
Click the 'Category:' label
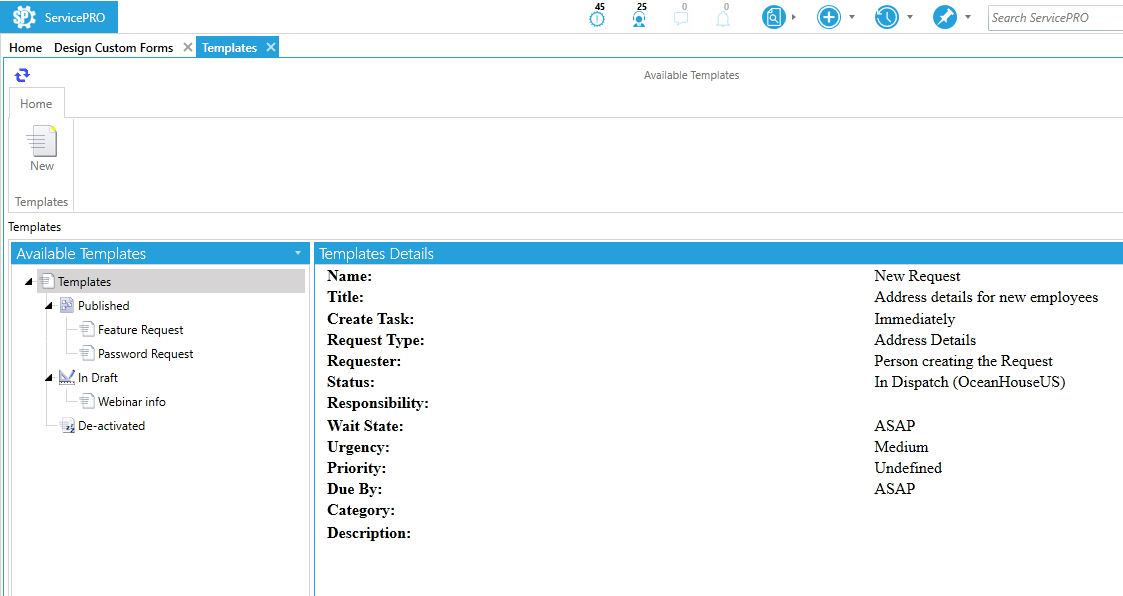click(x=361, y=510)
